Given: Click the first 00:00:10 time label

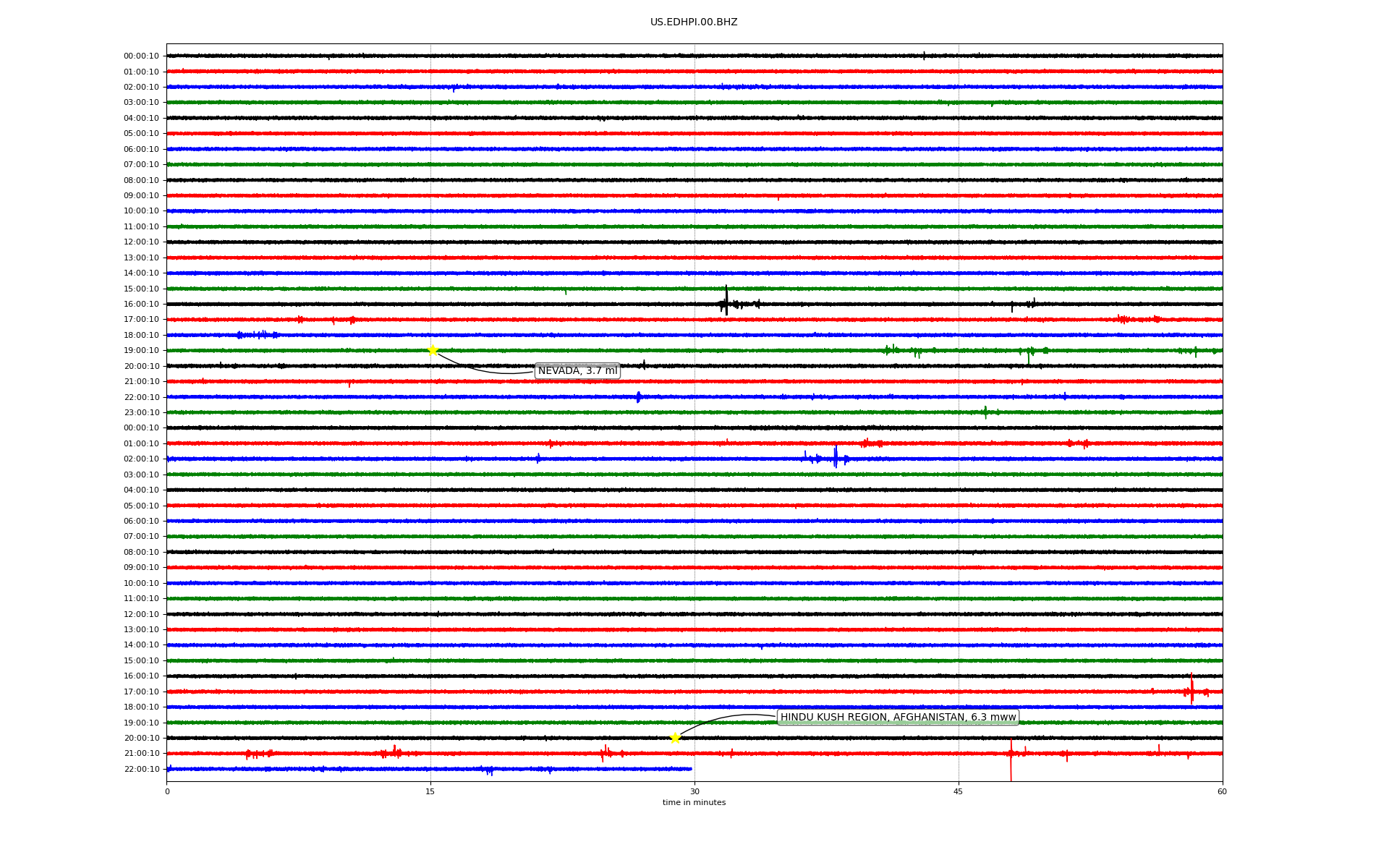Looking at the screenshot, I should [x=141, y=56].
